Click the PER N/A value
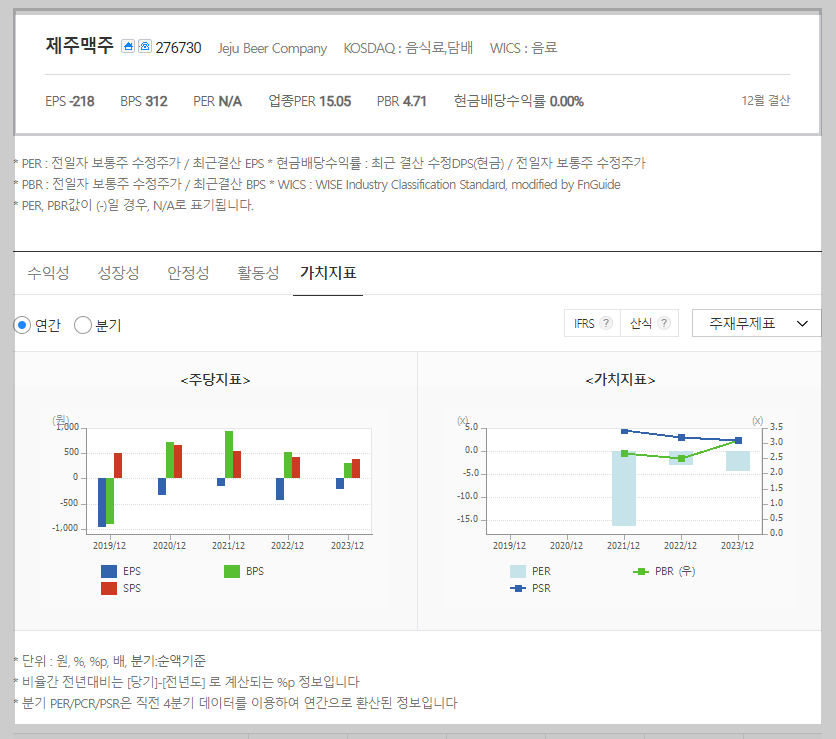 pyautogui.click(x=218, y=101)
